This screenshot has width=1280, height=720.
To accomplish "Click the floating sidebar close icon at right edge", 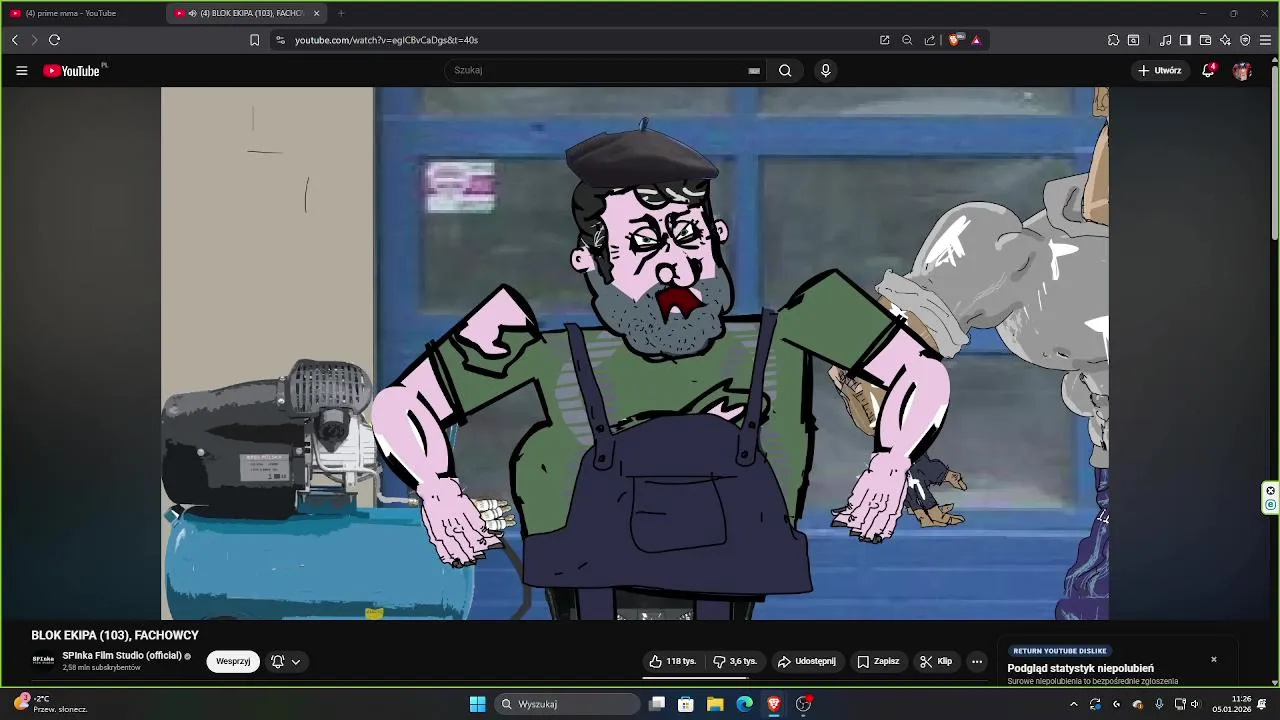I will 1271,490.
